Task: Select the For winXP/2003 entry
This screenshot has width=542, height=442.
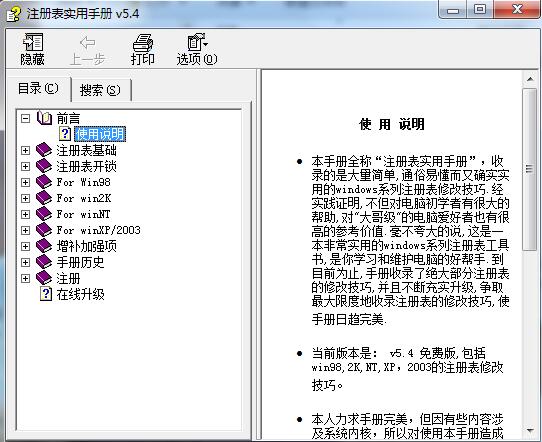Action: coord(99,230)
